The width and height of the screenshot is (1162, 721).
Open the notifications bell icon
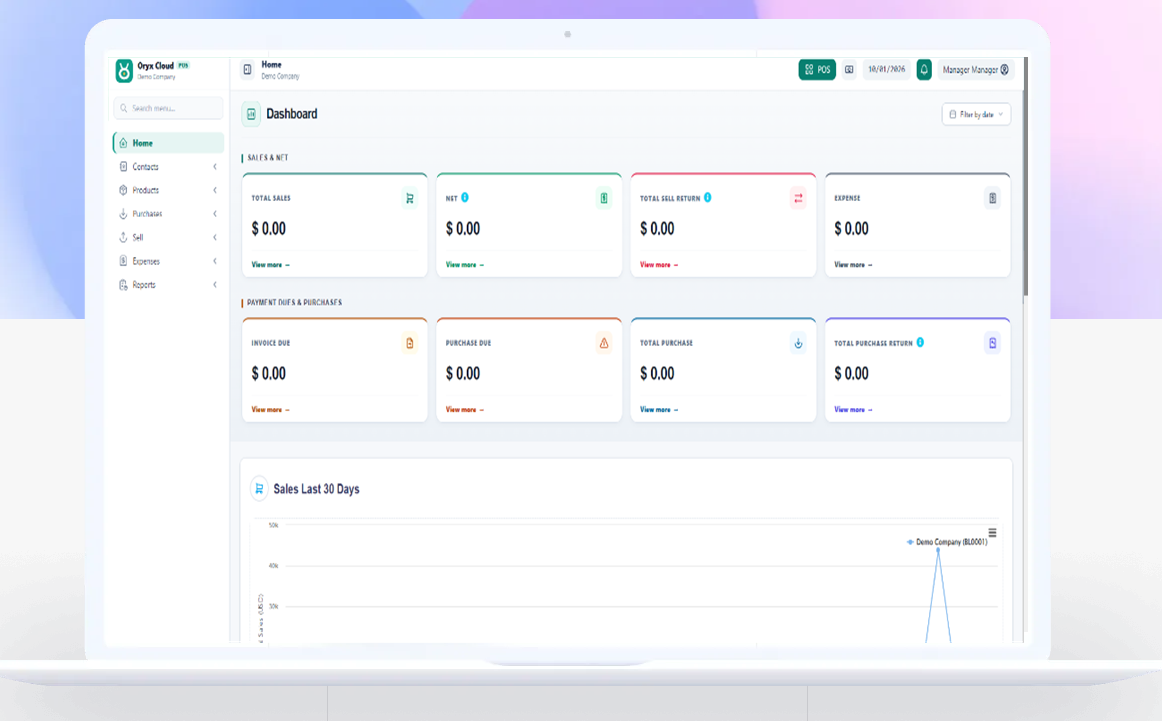pos(924,70)
